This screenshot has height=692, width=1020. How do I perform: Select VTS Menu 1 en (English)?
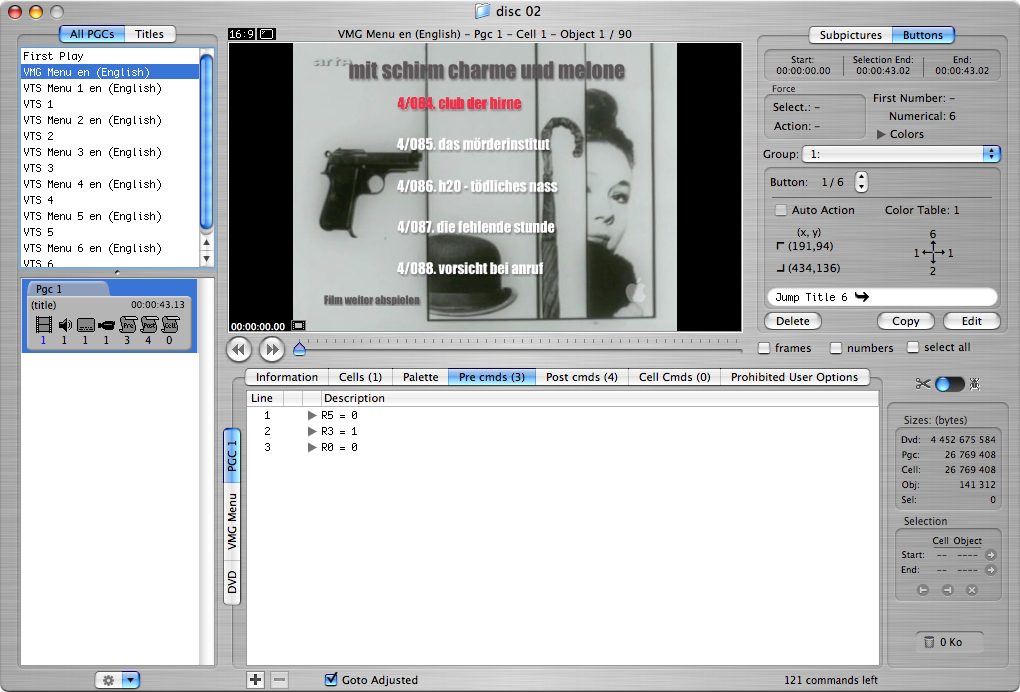tap(110, 88)
